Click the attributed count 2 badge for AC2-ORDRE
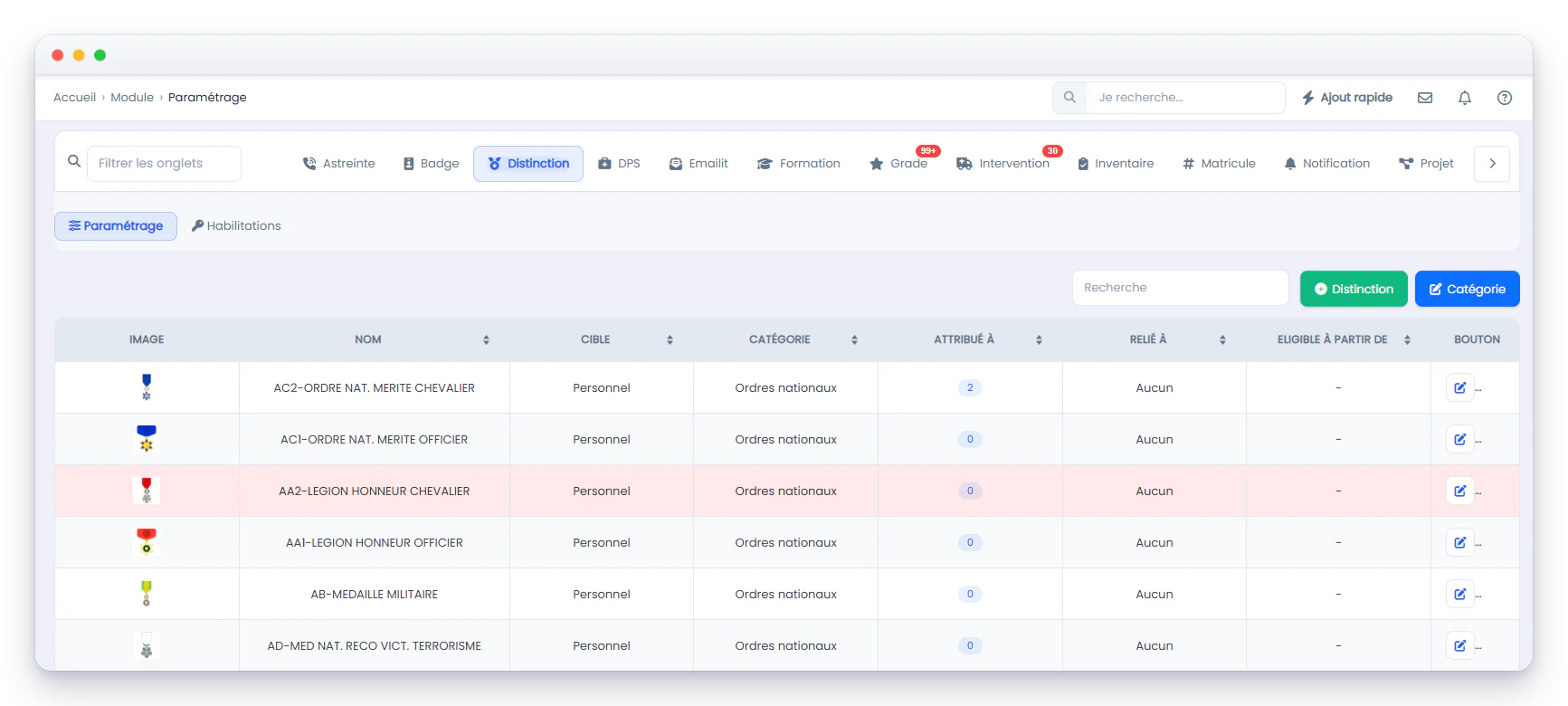This screenshot has width=1568, height=706. point(970,388)
